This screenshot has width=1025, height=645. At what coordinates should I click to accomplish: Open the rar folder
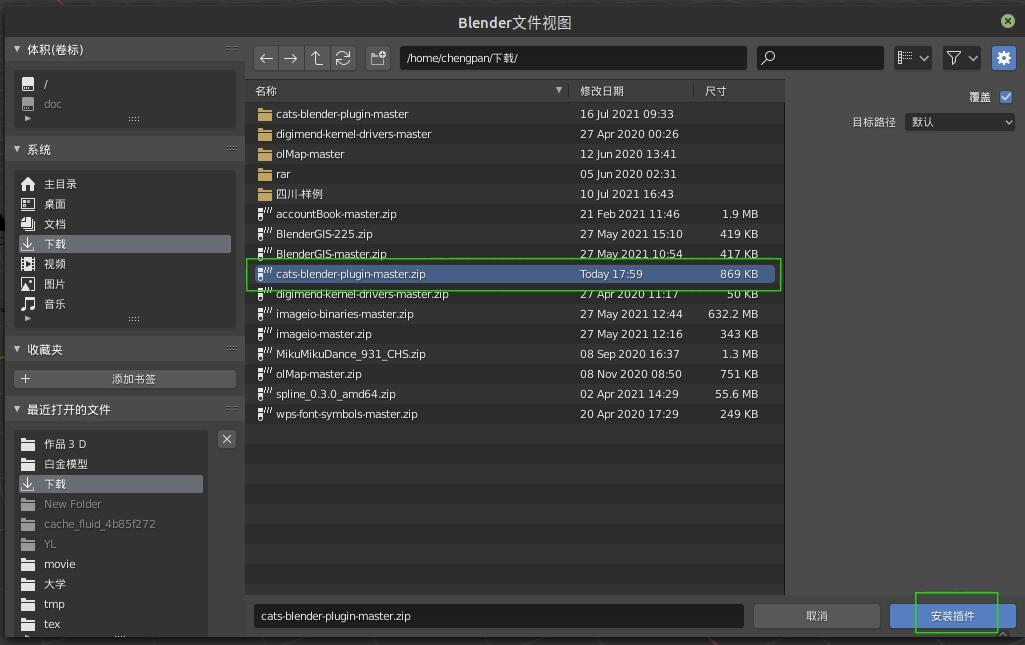click(515, 174)
